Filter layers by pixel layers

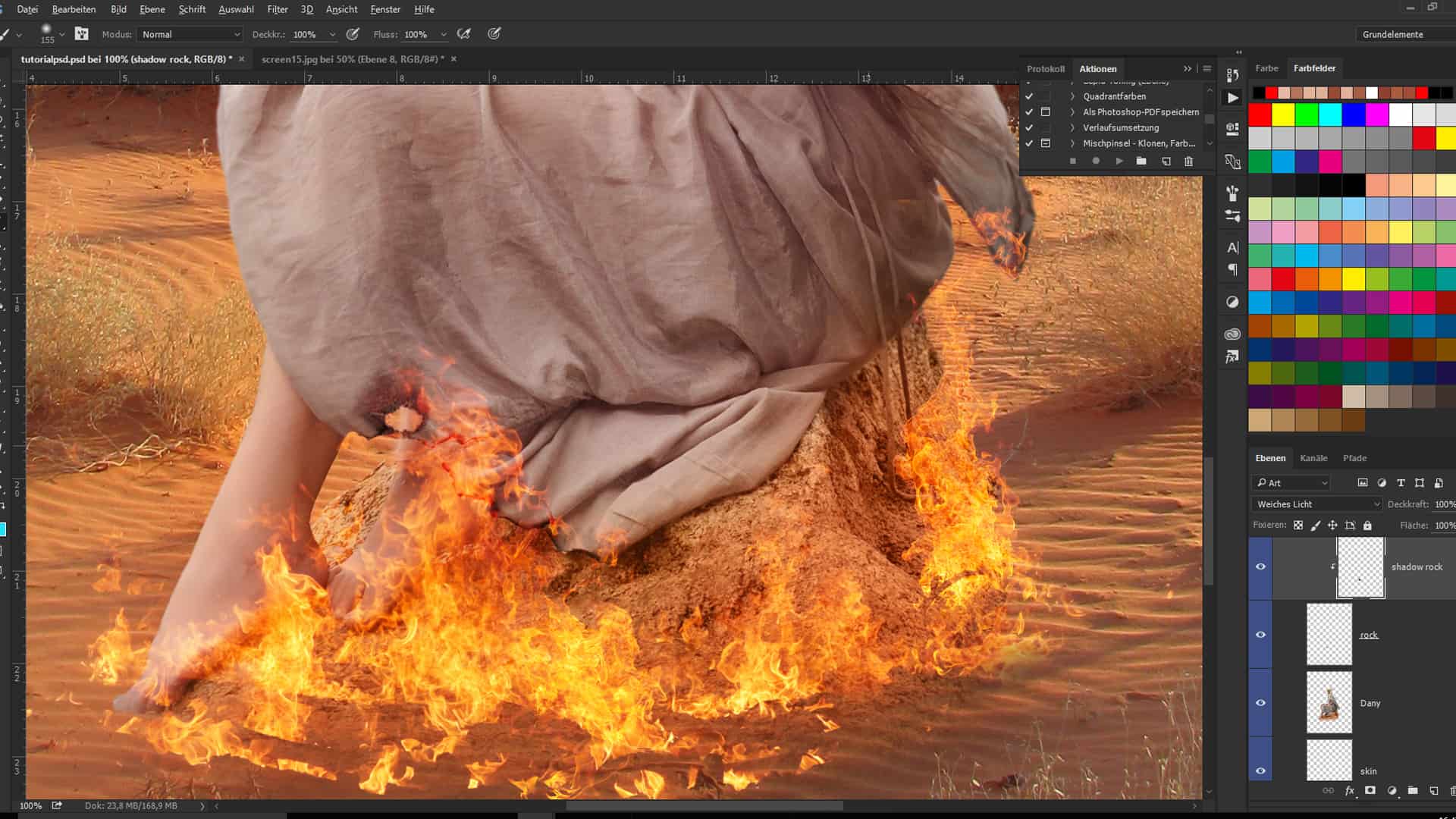[1363, 482]
